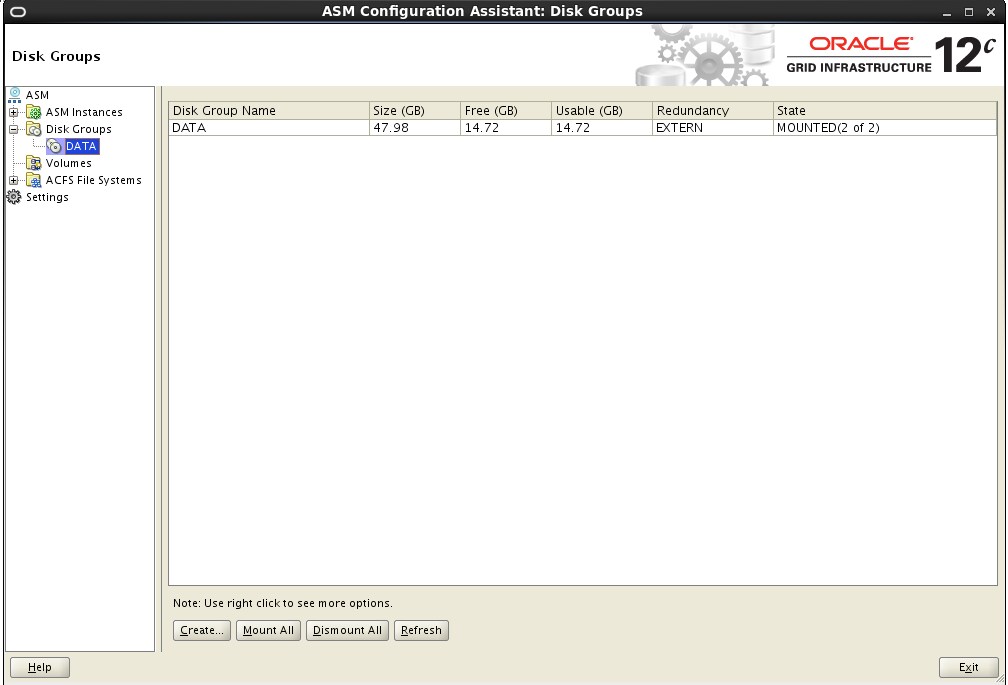Sort by Size (GB) column header
Image resolution: width=1008 pixels, height=685 pixels.
[x=415, y=111]
